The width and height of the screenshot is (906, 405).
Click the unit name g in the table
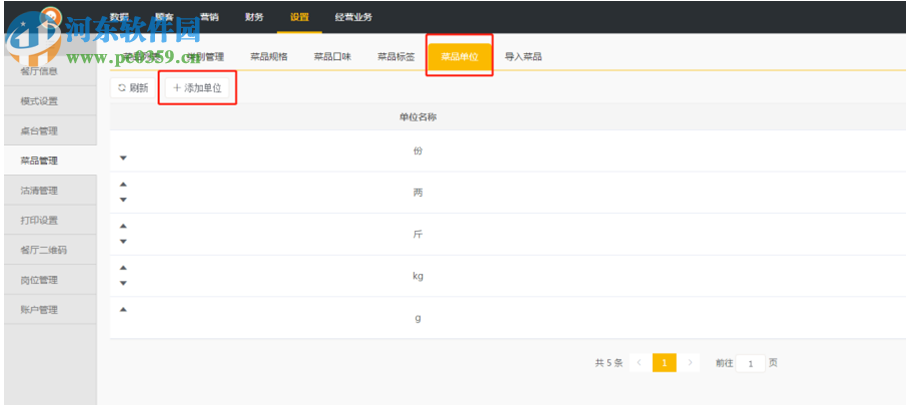pyautogui.click(x=418, y=318)
